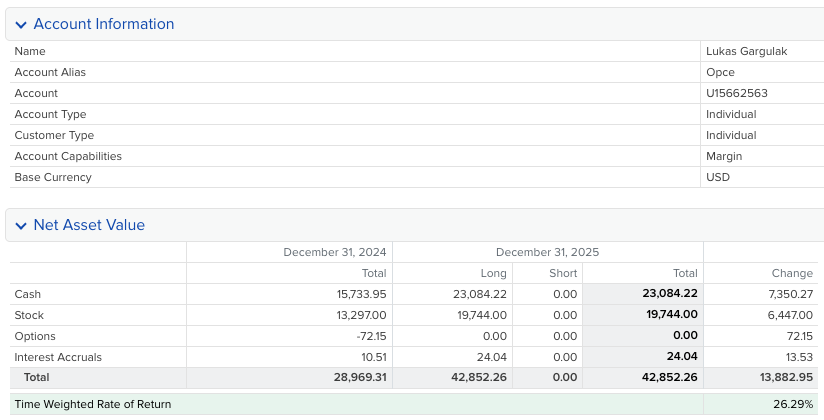Select the December 31, 2024 column header
The width and height of the screenshot is (824, 420).
[x=334, y=252]
